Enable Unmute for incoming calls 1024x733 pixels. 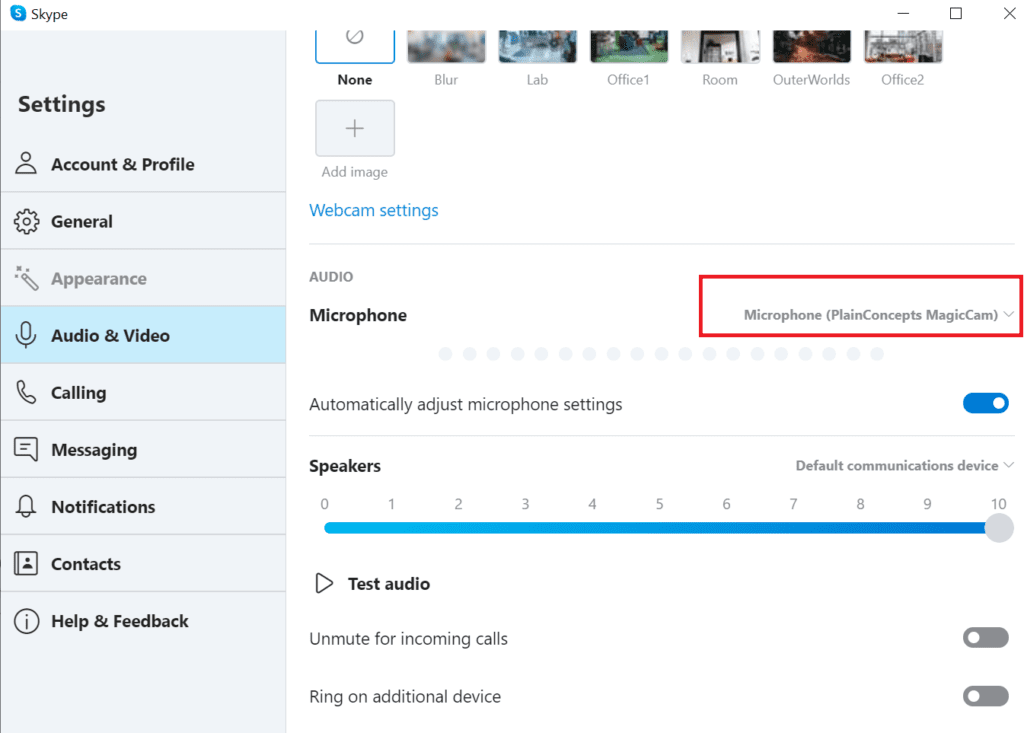985,637
